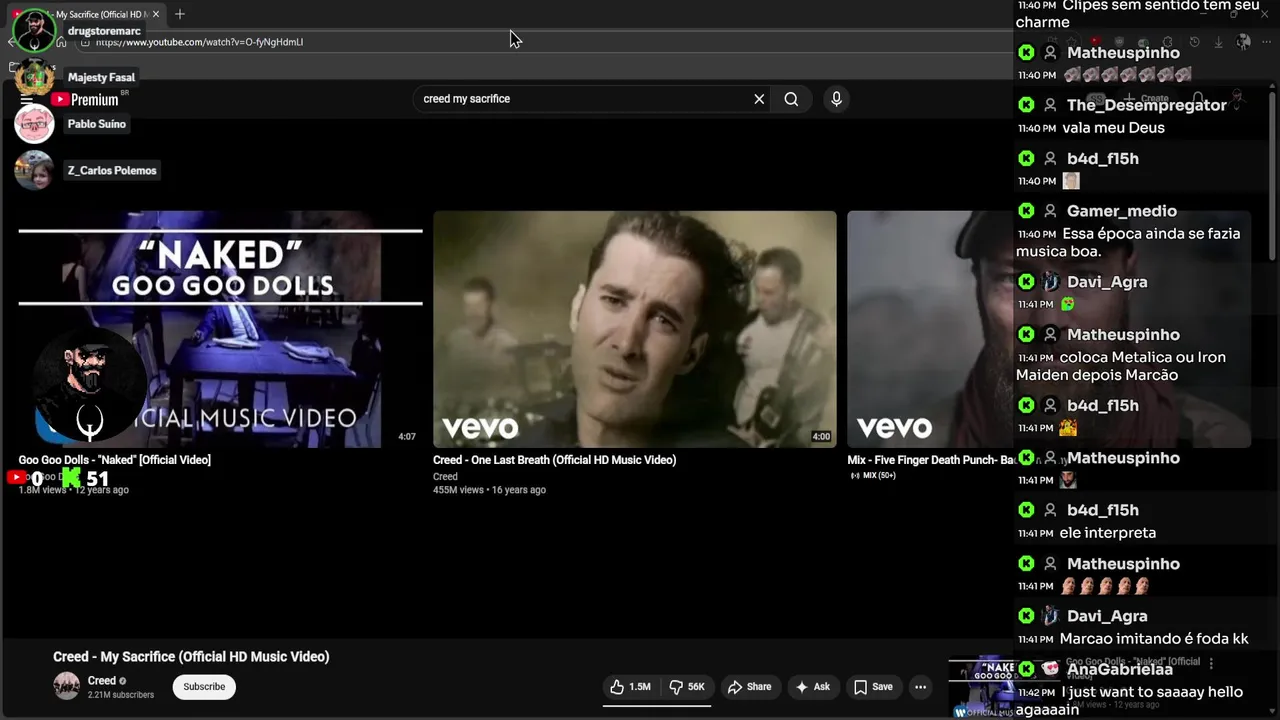1280x720 pixels.
Task: Dislike the video (56K)
Action: tap(687, 687)
